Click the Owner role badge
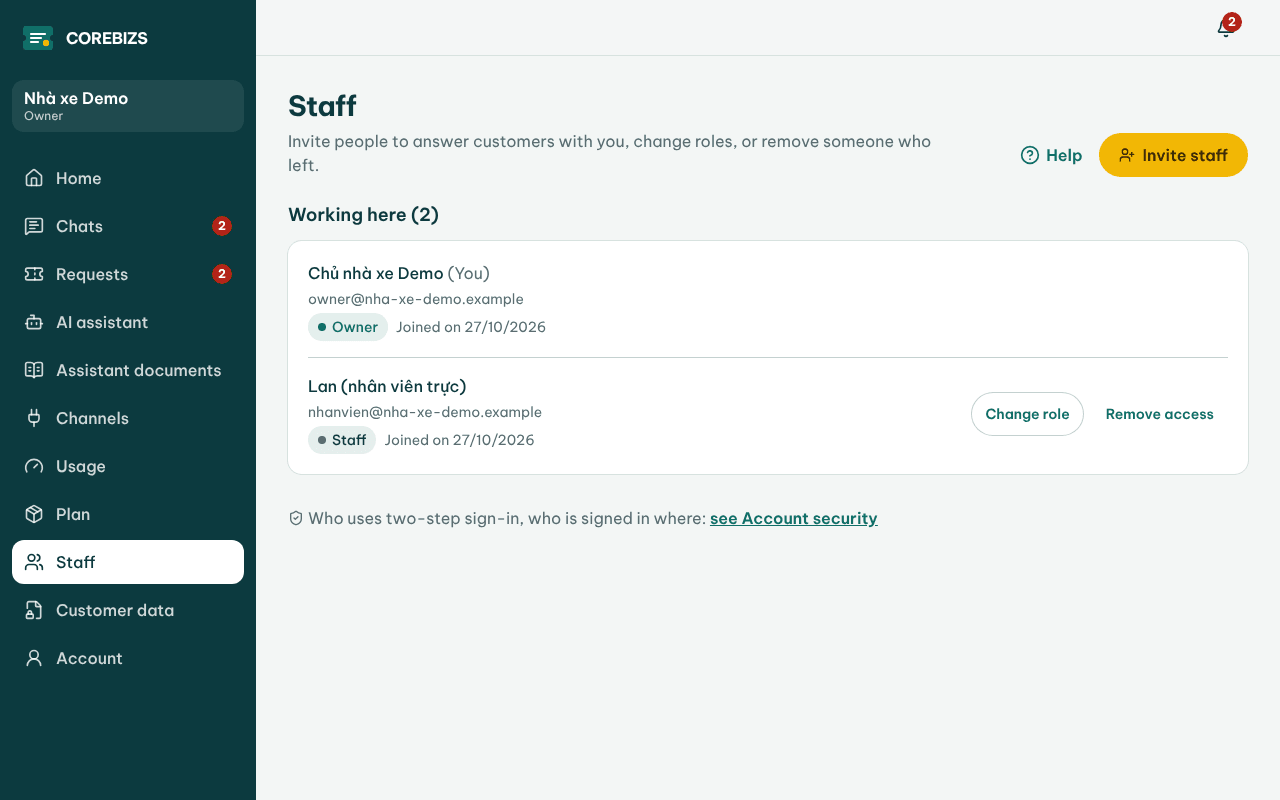 pyautogui.click(x=348, y=327)
